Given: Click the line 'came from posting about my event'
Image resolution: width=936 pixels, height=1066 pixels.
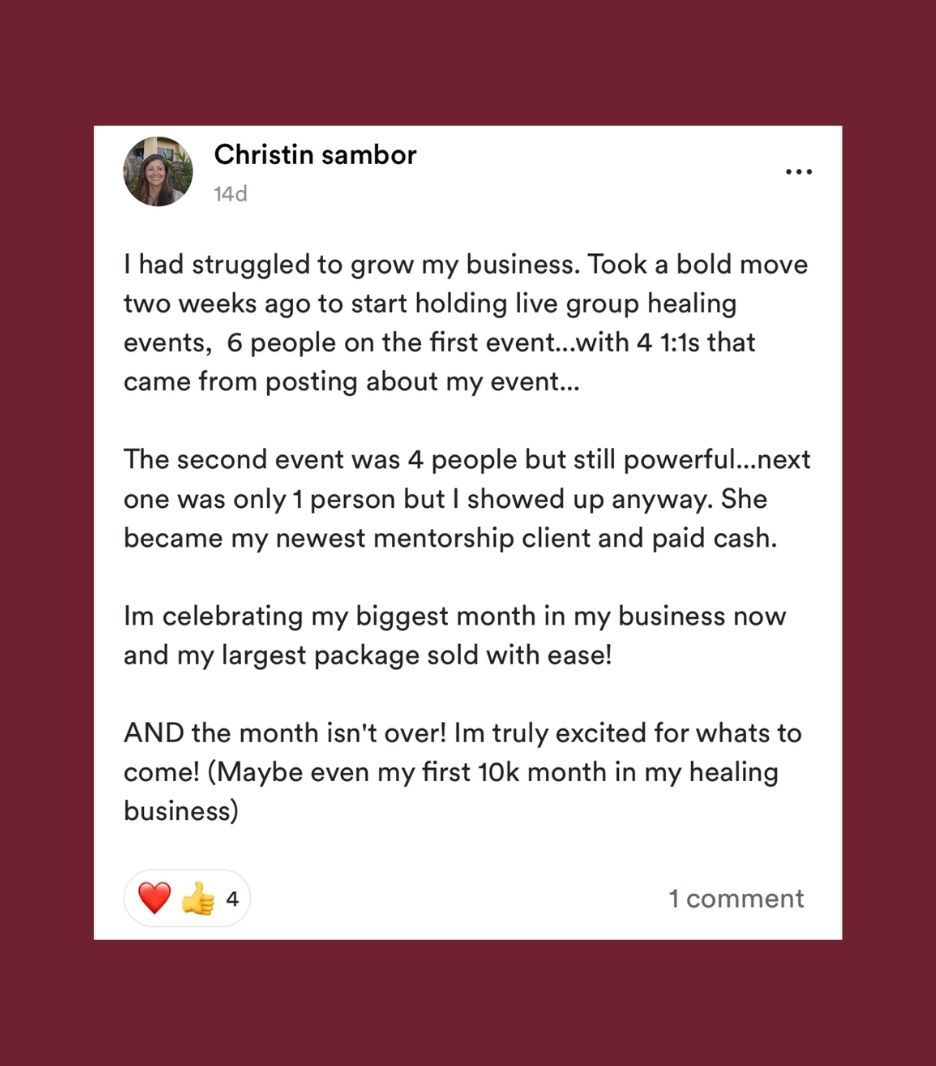Looking at the screenshot, I should click(x=351, y=382).
